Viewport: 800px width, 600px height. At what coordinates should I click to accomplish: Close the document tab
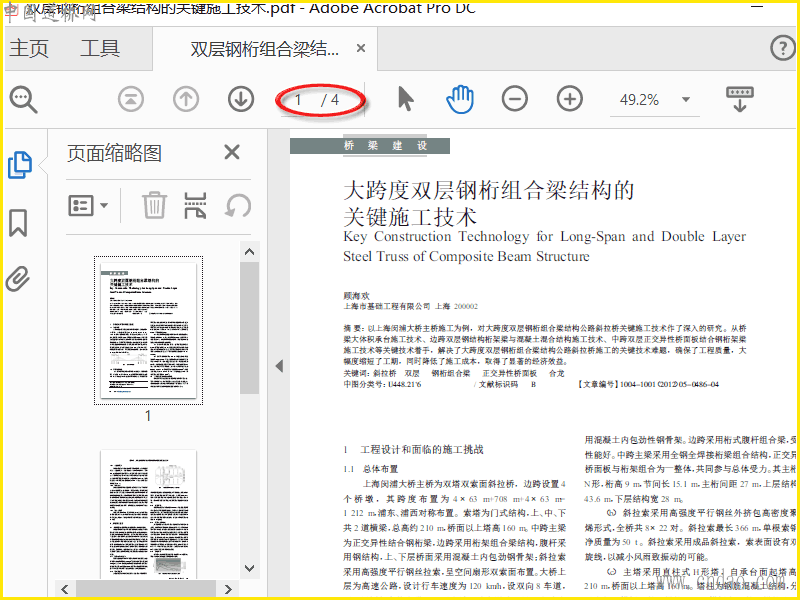(361, 48)
